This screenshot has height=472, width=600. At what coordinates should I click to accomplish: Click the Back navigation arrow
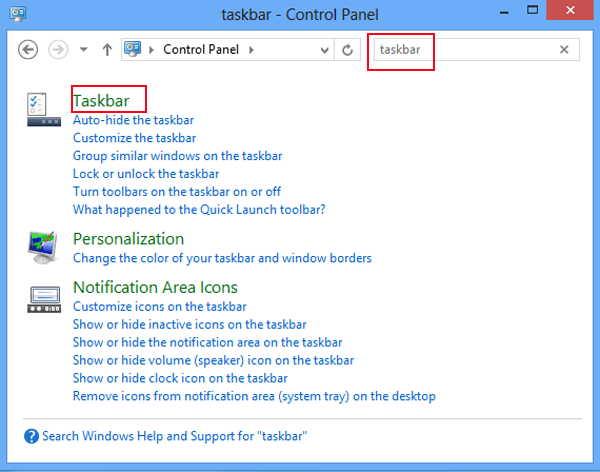pyautogui.click(x=28, y=49)
